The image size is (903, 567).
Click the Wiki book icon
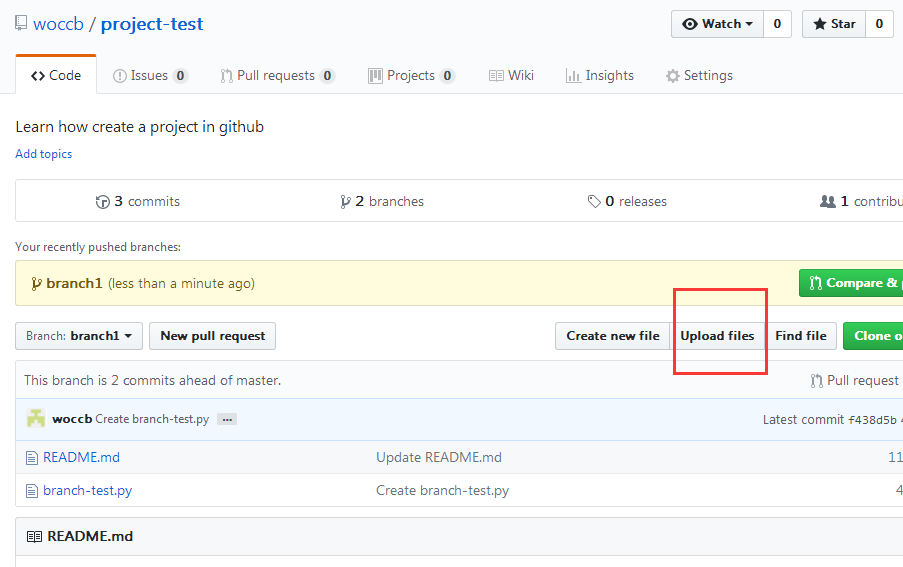click(x=496, y=76)
